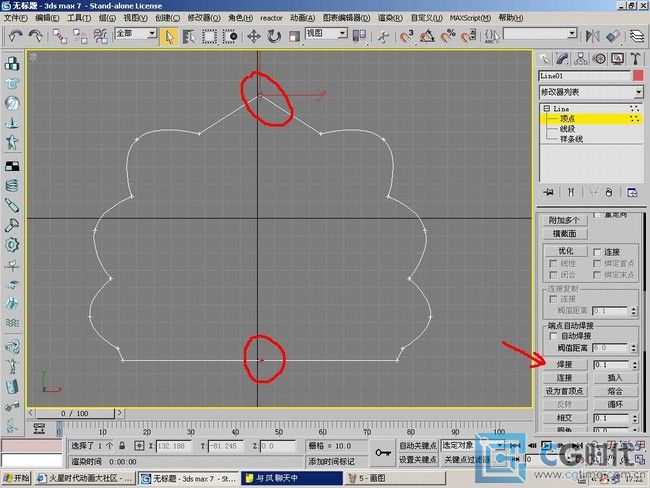650x488 pixels.
Task: Open the 渲染(R) menu
Action: (390, 18)
